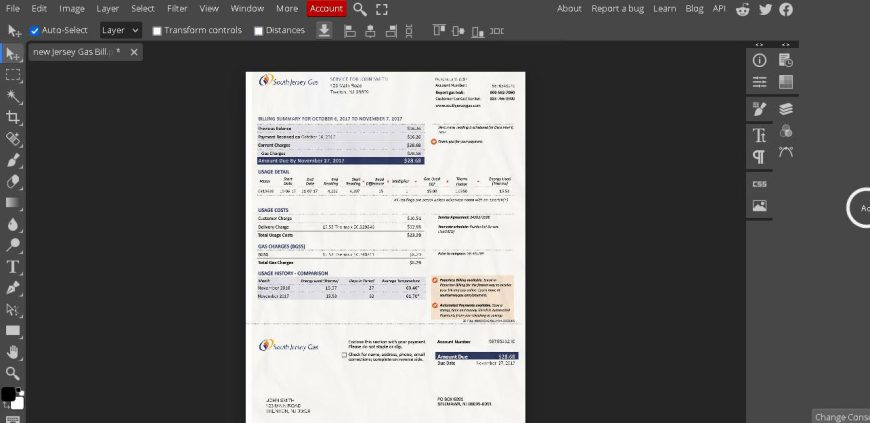
Task: Distribute layers horizontally with even spacing
Action: click(497, 31)
